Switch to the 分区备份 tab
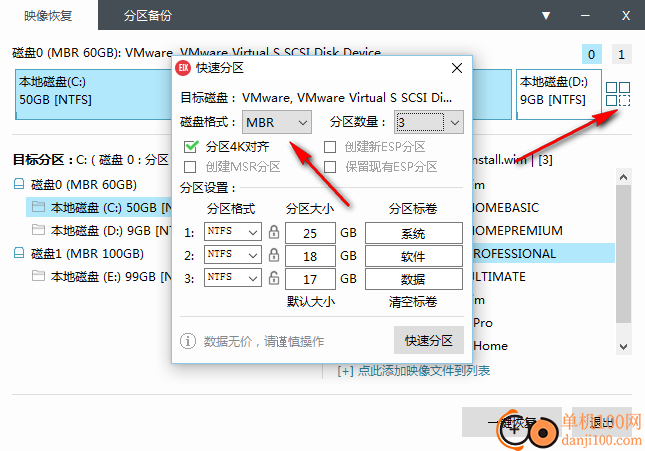This screenshot has height=451, width=645. [x=148, y=16]
